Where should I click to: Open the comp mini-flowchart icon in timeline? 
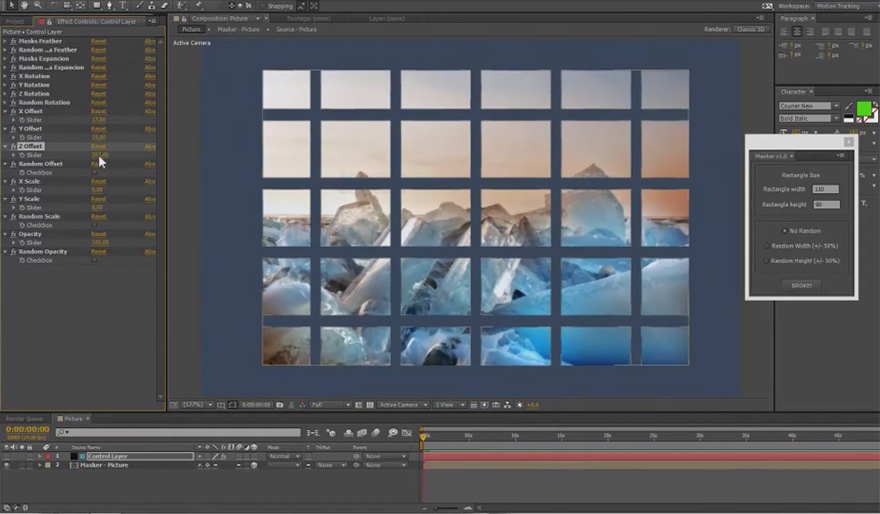tap(313, 433)
